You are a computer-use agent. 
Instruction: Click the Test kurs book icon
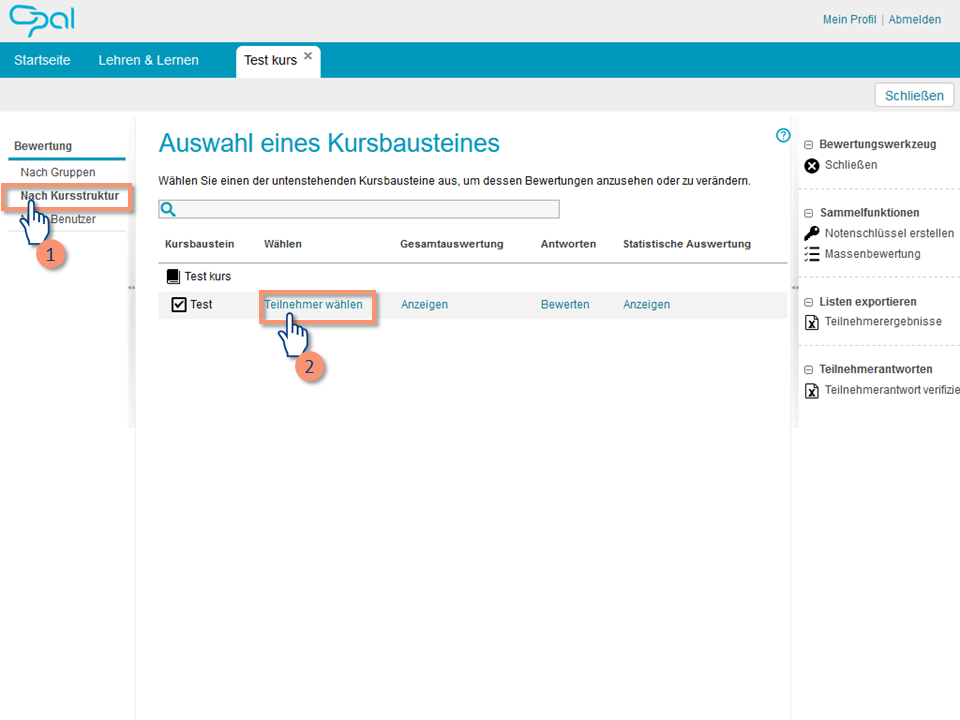pos(173,277)
